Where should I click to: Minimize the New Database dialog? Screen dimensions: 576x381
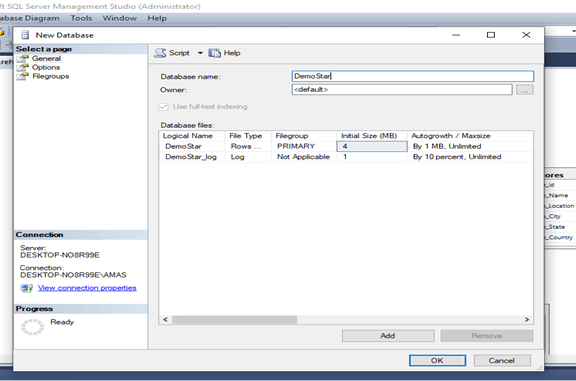tap(456, 35)
